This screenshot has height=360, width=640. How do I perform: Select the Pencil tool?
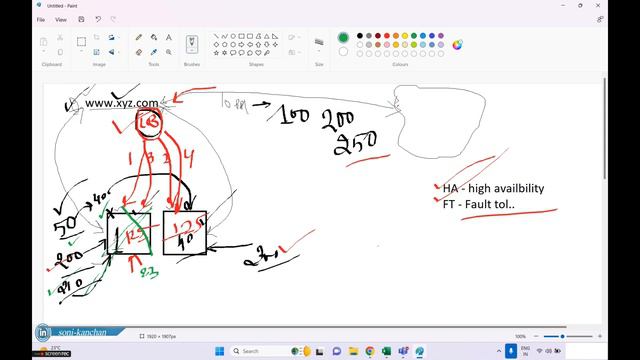click(x=139, y=38)
